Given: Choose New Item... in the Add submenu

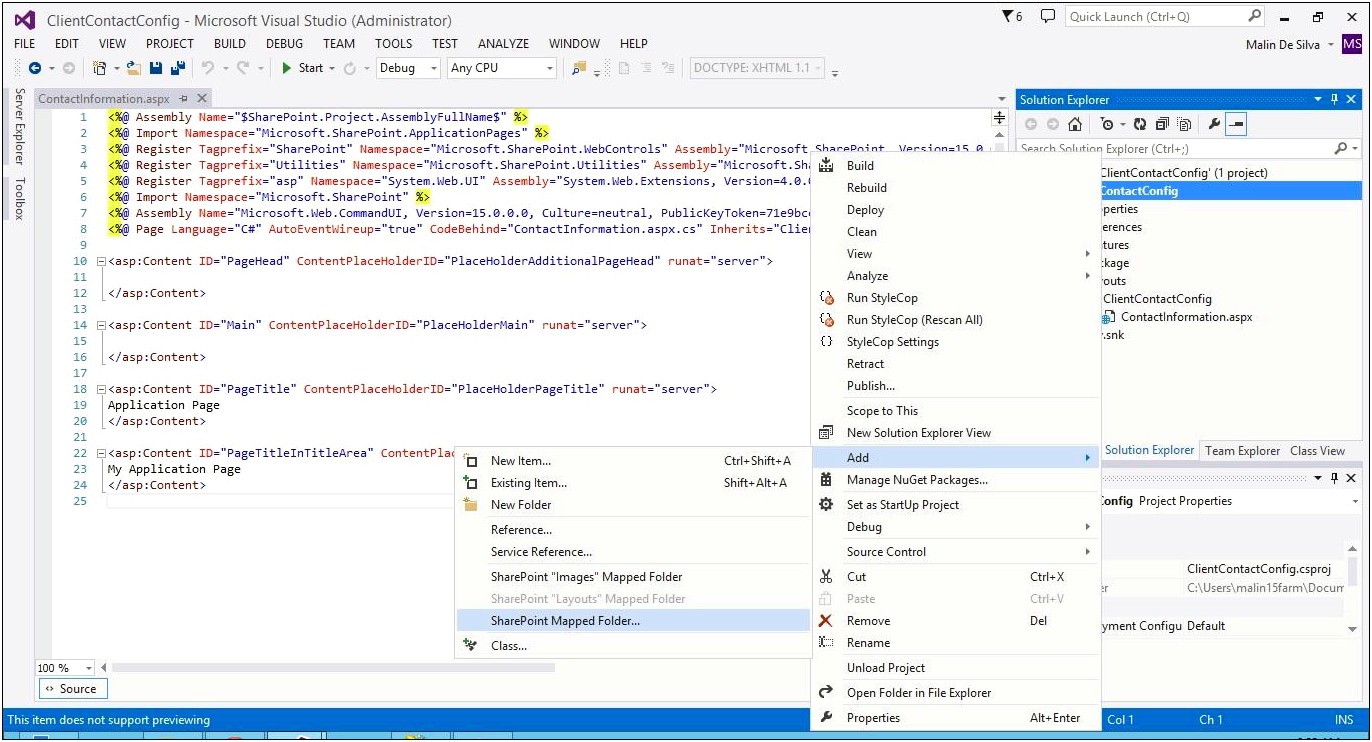Looking at the screenshot, I should point(633,461).
